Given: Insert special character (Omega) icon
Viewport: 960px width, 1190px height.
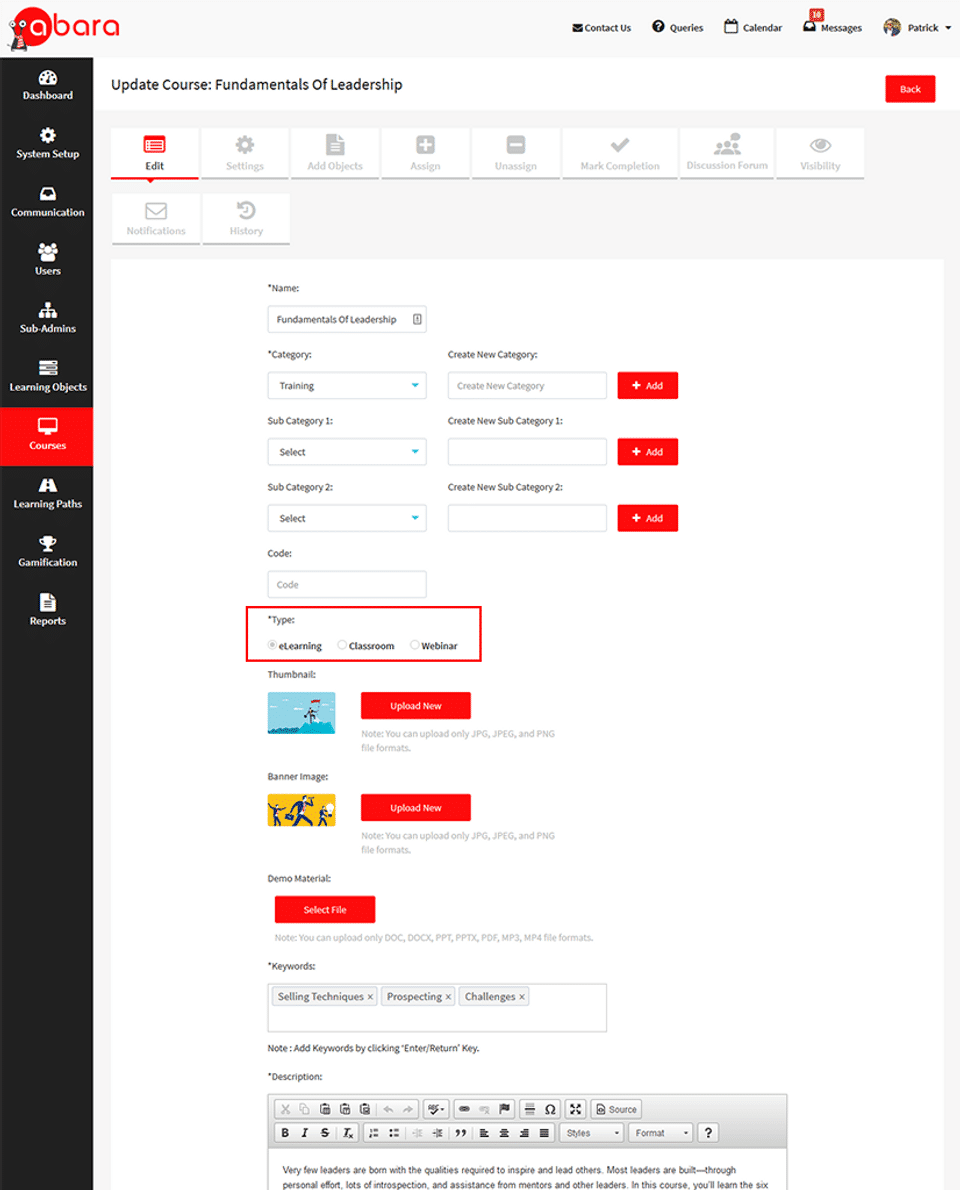Looking at the screenshot, I should [550, 1109].
